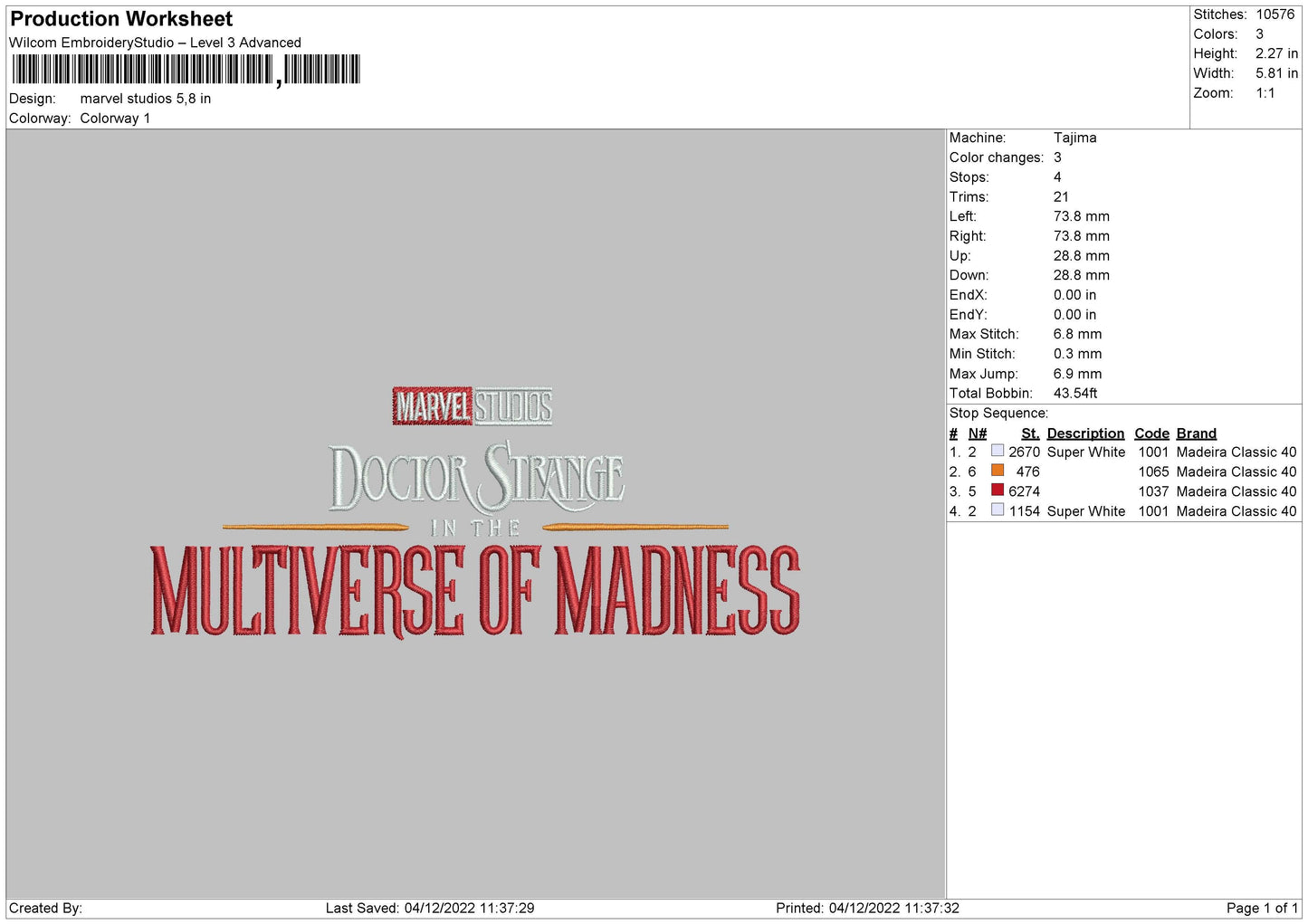Click the design name marvel studios 5,8 in
The image size is (1308, 924).
pos(146,99)
